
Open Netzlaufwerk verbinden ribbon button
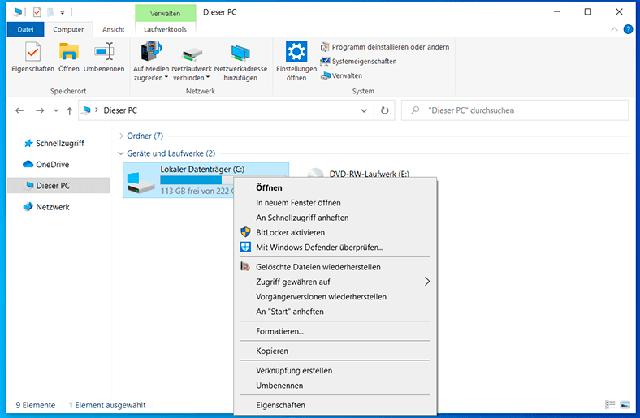click(191, 61)
